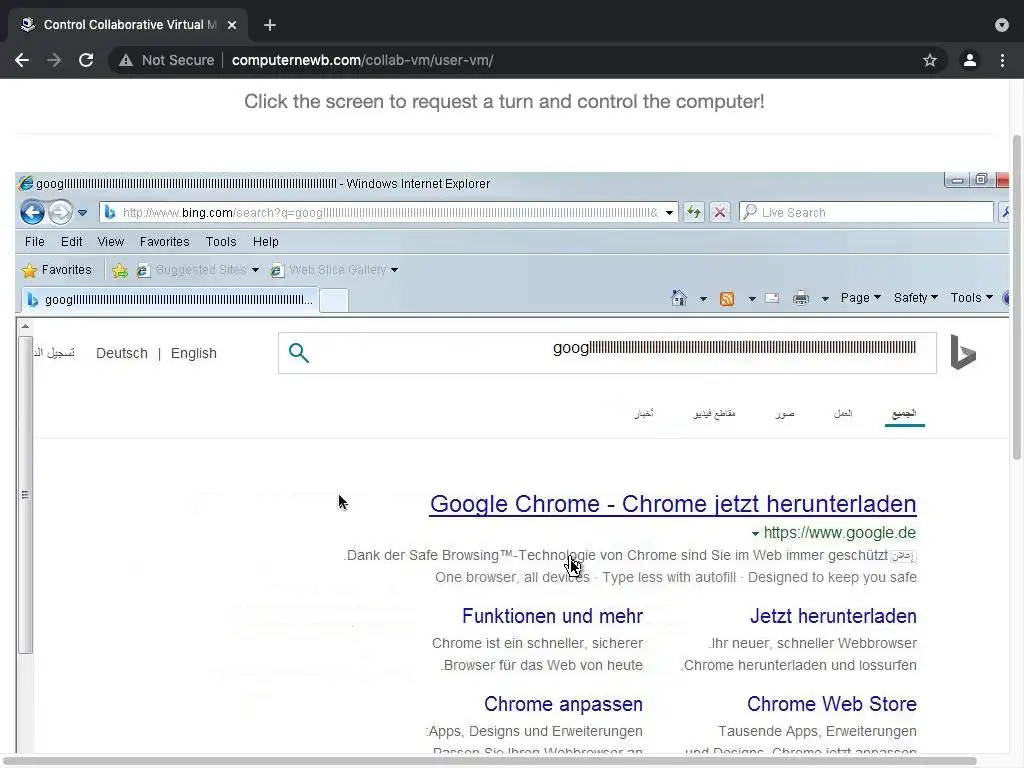Select the أخبار news search tab
This screenshot has height=768, width=1024.
point(644,413)
